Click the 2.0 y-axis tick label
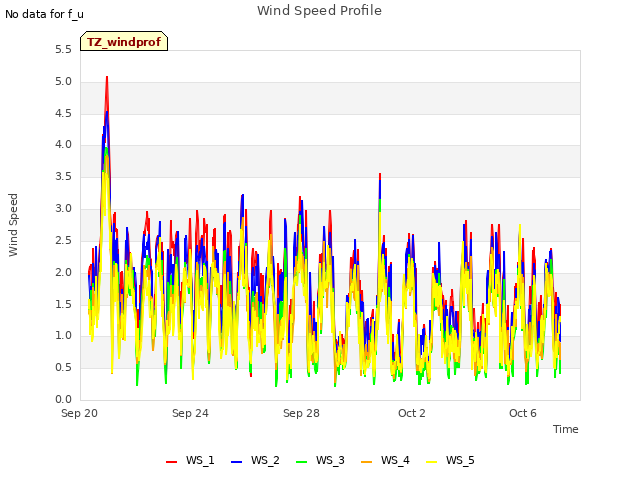This screenshot has height=480, width=640. [63, 272]
